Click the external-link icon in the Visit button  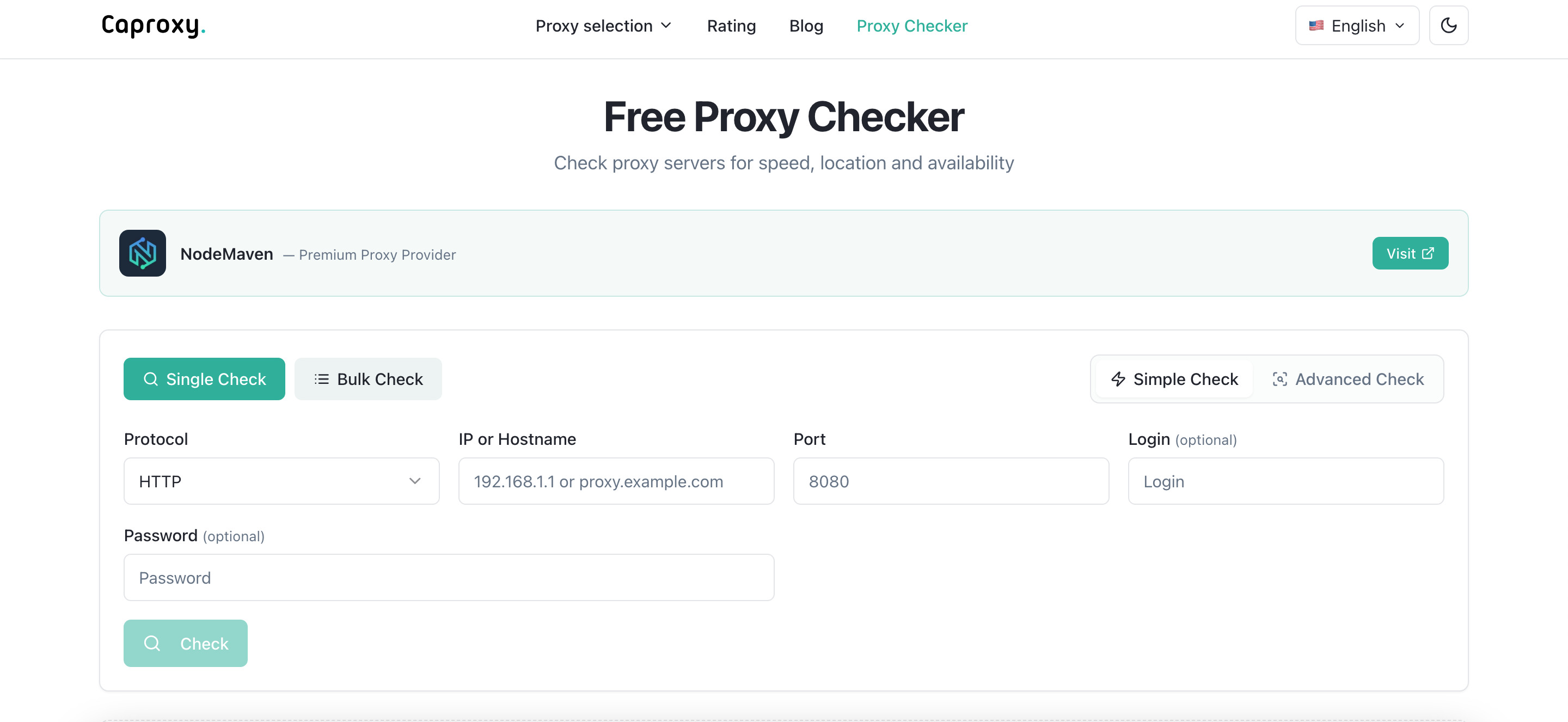click(1428, 253)
